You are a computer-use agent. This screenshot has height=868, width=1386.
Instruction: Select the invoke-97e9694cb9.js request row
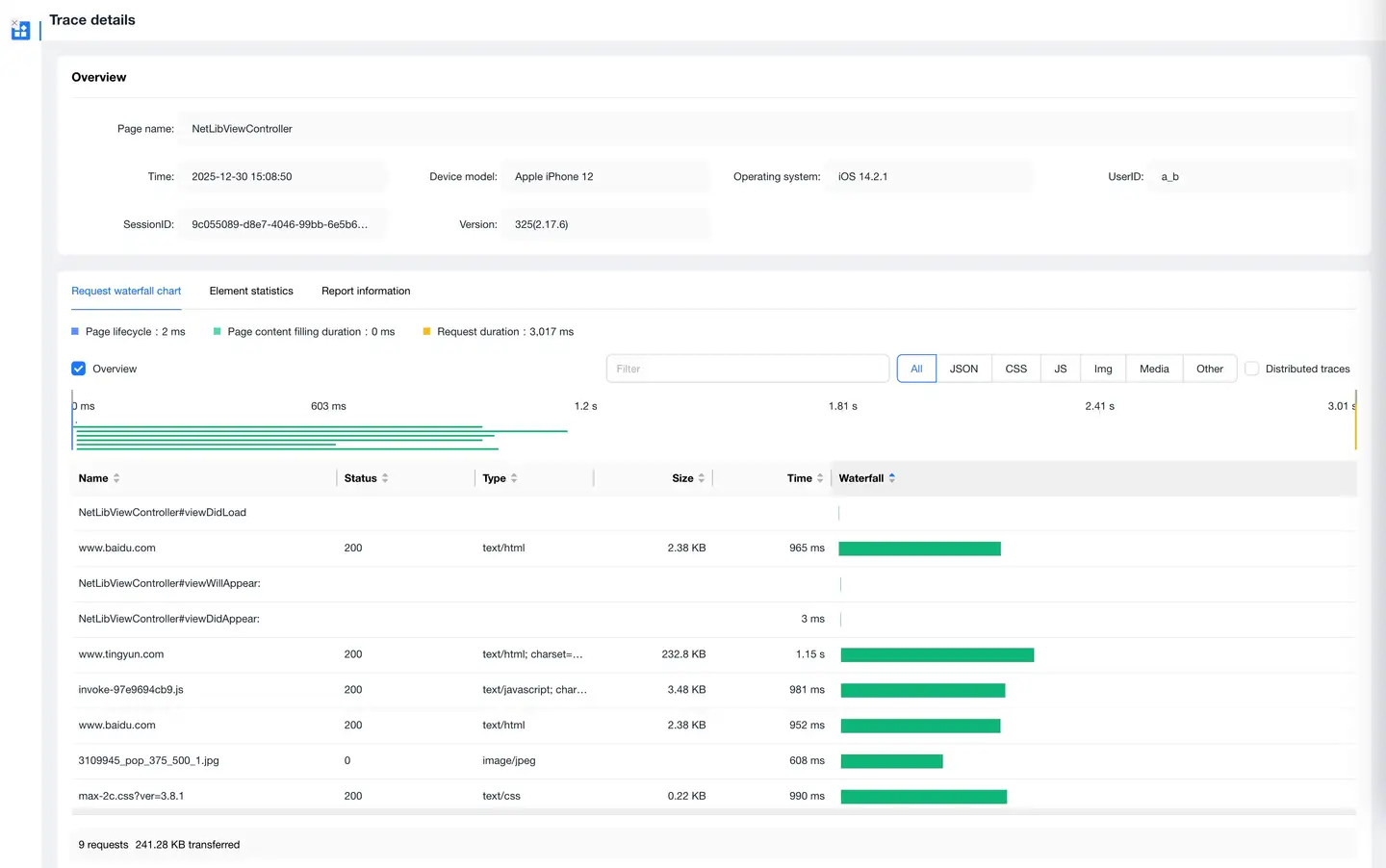[131, 690]
